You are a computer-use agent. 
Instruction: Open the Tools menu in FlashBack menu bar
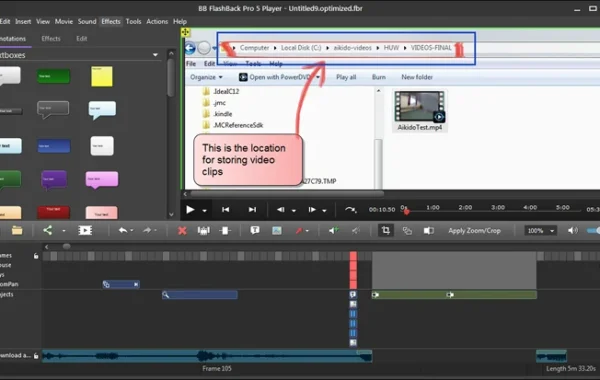coord(133,21)
